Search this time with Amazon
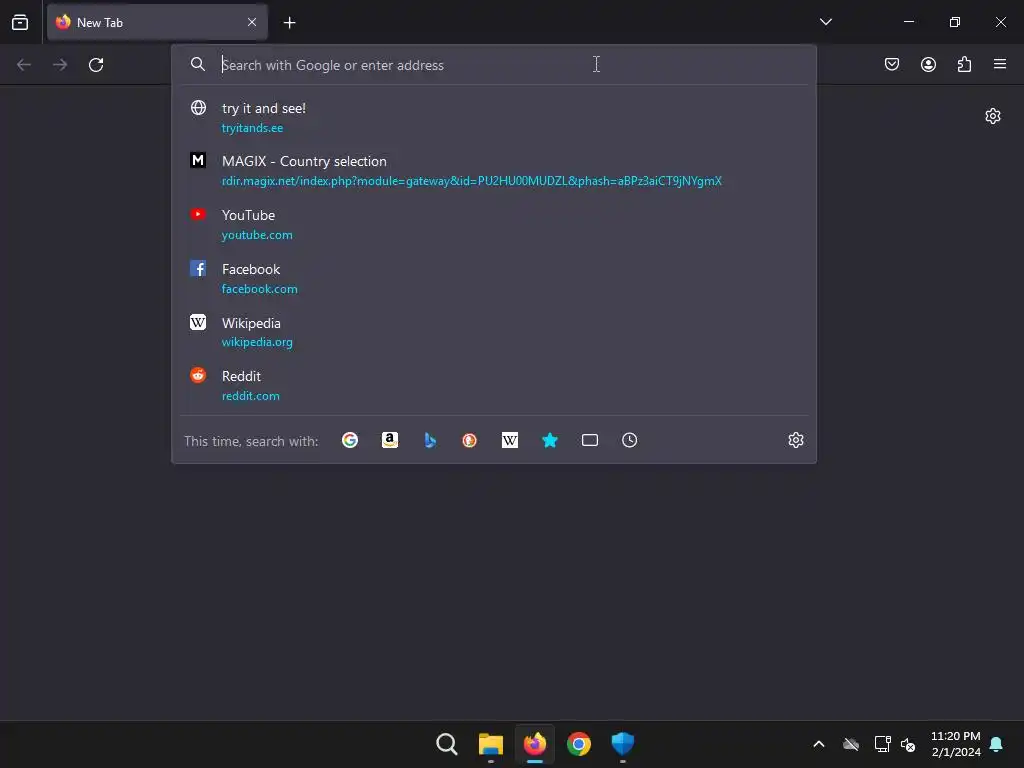The width and height of the screenshot is (1024, 768). [390, 440]
